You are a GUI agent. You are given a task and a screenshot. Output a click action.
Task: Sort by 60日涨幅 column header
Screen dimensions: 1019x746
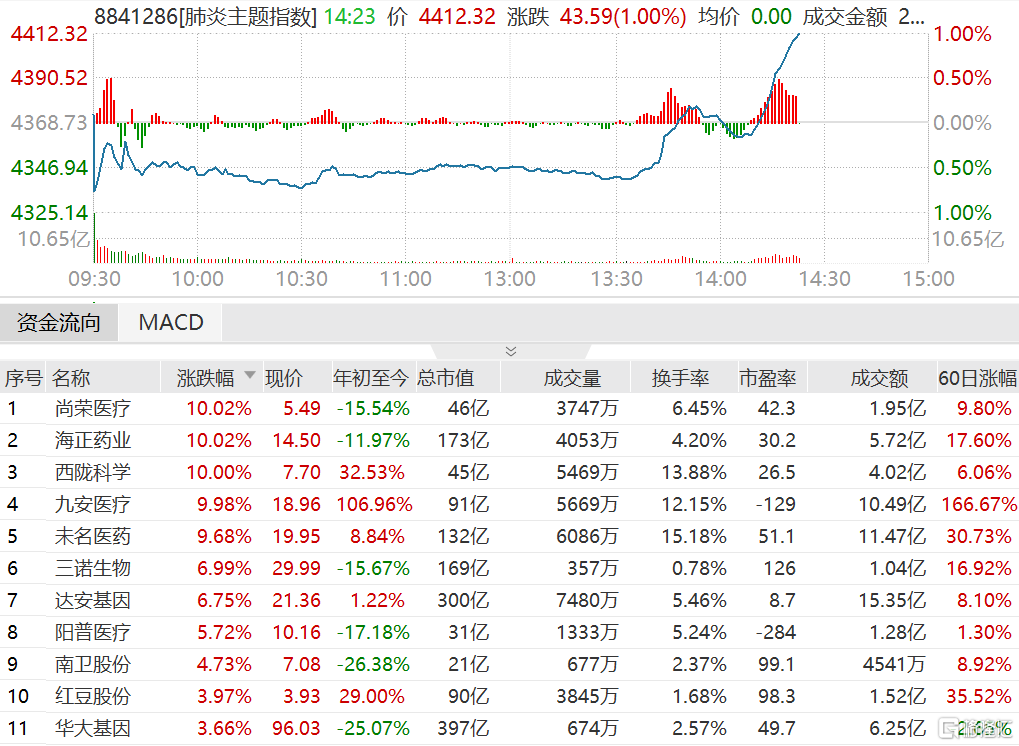coord(977,378)
